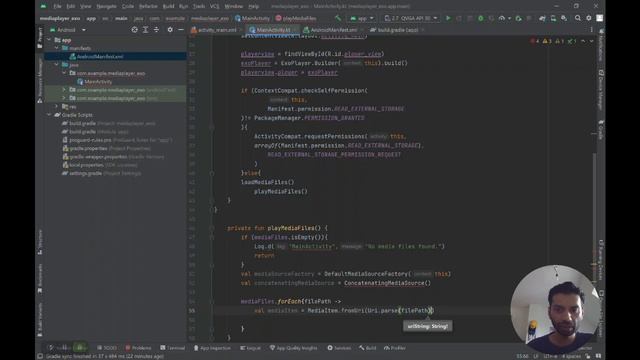Toggle the tool window bars status icon
Image resolution: width=640 pixels, height=360 pixels.
click(x=40, y=356)
